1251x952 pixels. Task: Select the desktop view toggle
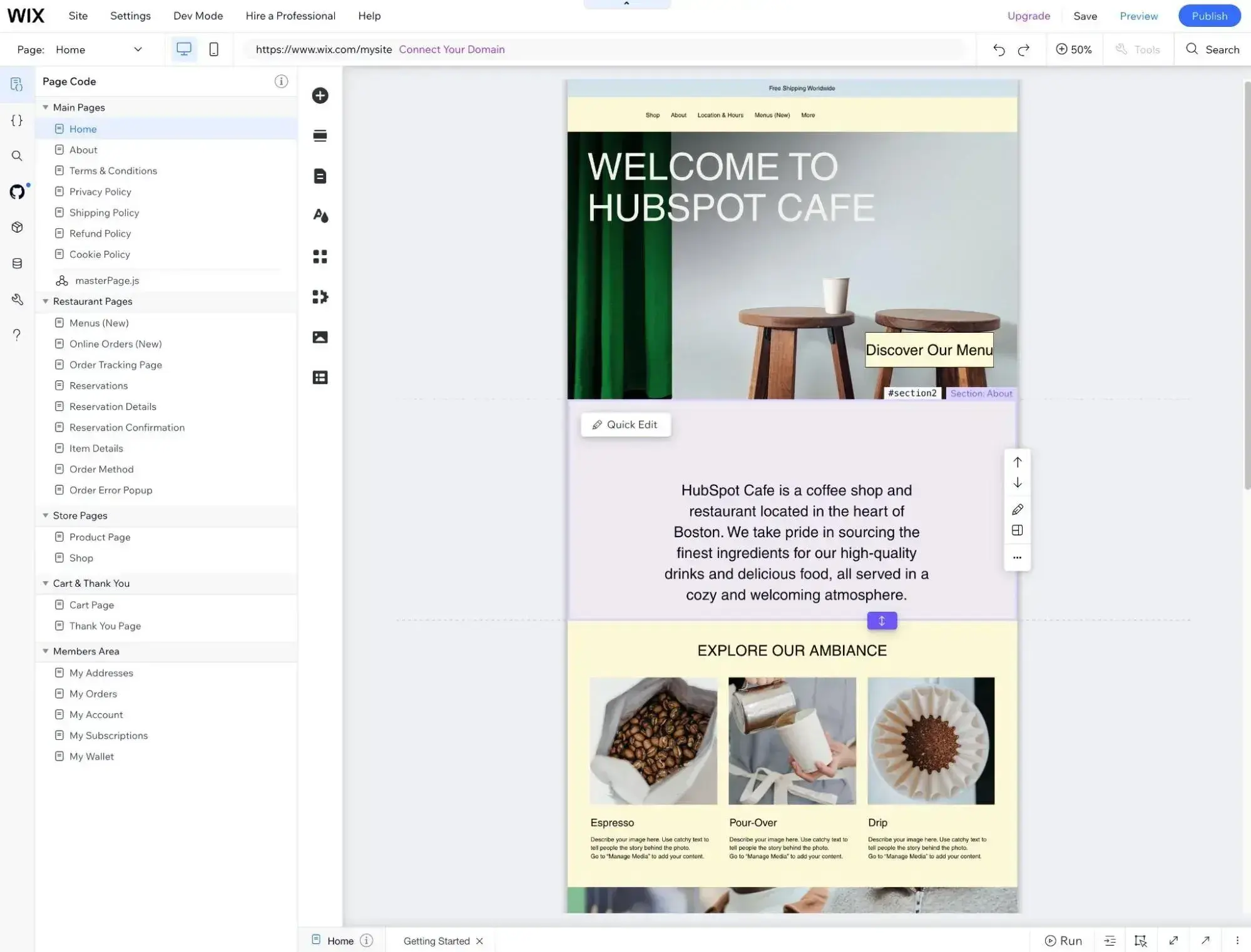tap(184, 49)
